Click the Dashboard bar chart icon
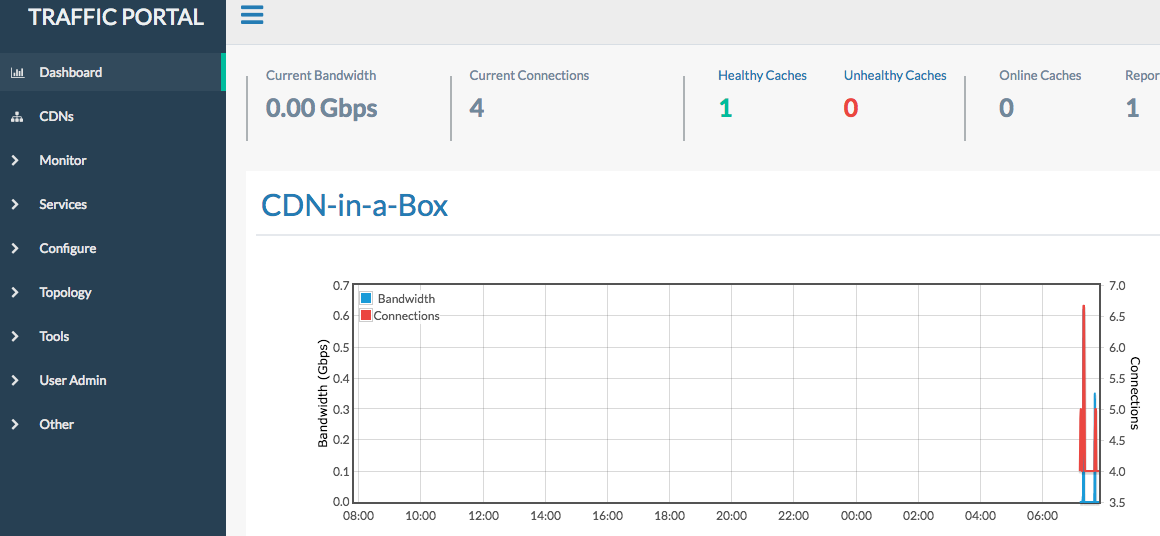1160x536 pixels. pyautogui.click(x=18, y=72)
